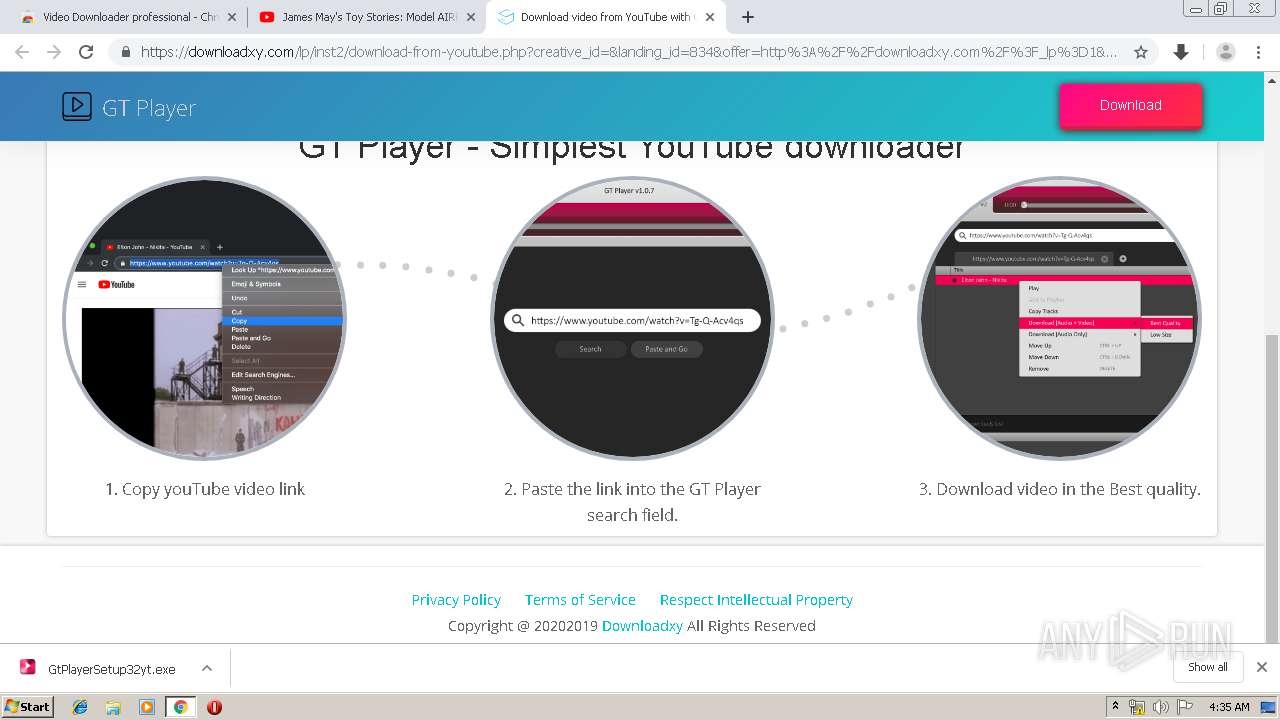Go forward to next page
The image size is (1280, 720).
(x=54, y=52)
